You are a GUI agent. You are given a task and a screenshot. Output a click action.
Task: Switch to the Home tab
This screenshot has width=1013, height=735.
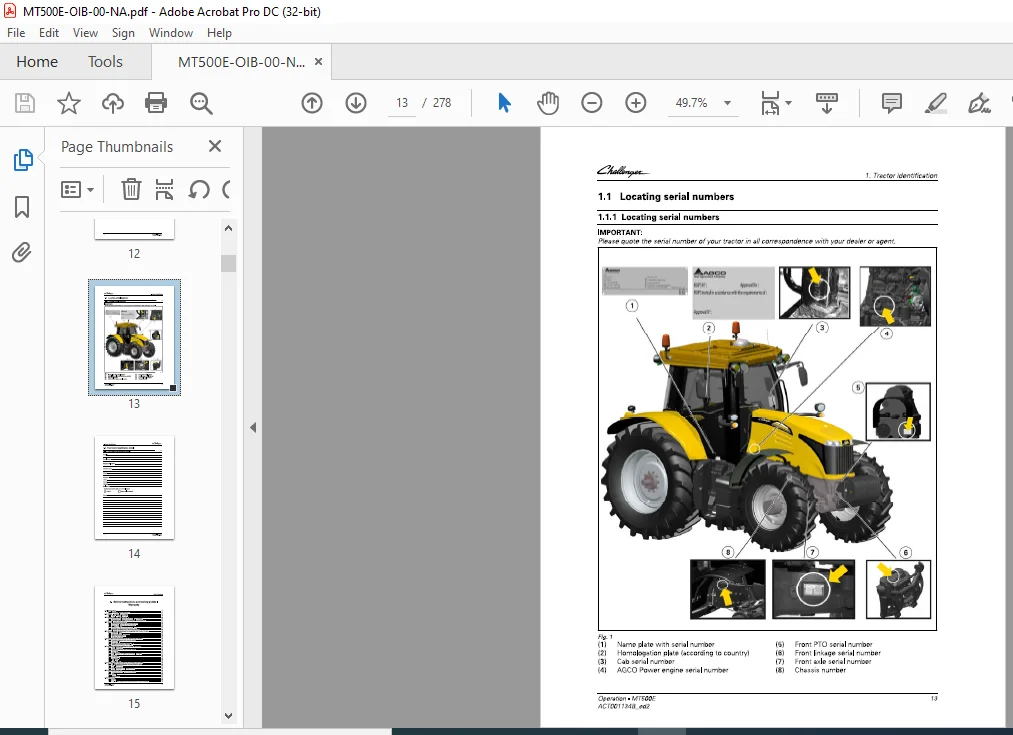pos(37,61)
